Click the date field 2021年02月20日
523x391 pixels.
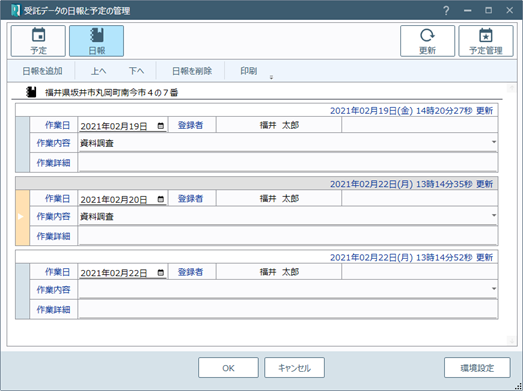pos(122,199)
